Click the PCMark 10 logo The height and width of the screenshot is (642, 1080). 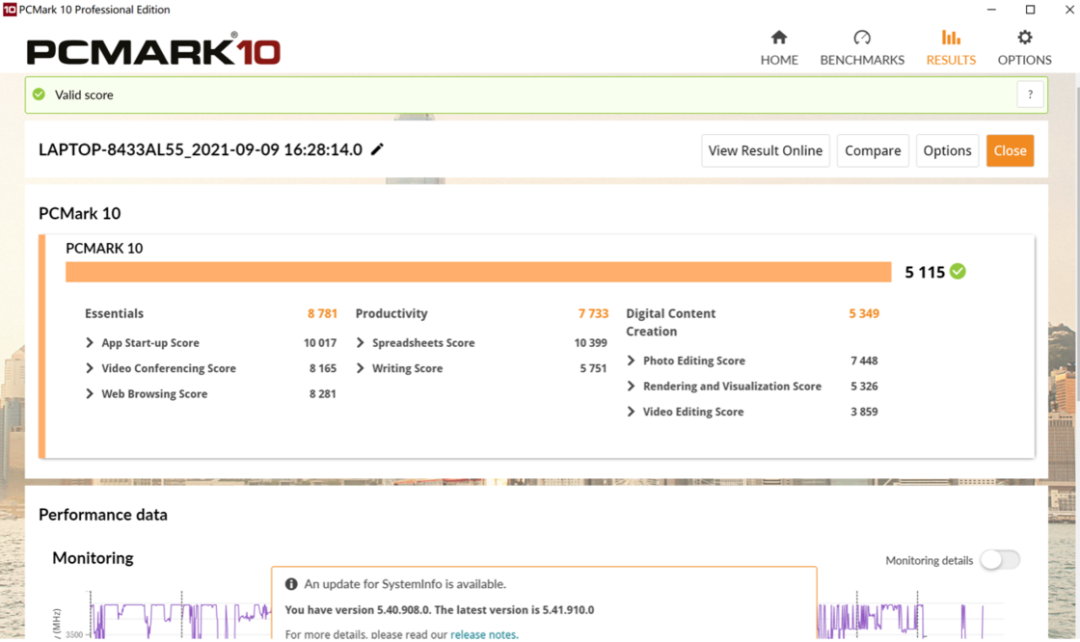153,50
